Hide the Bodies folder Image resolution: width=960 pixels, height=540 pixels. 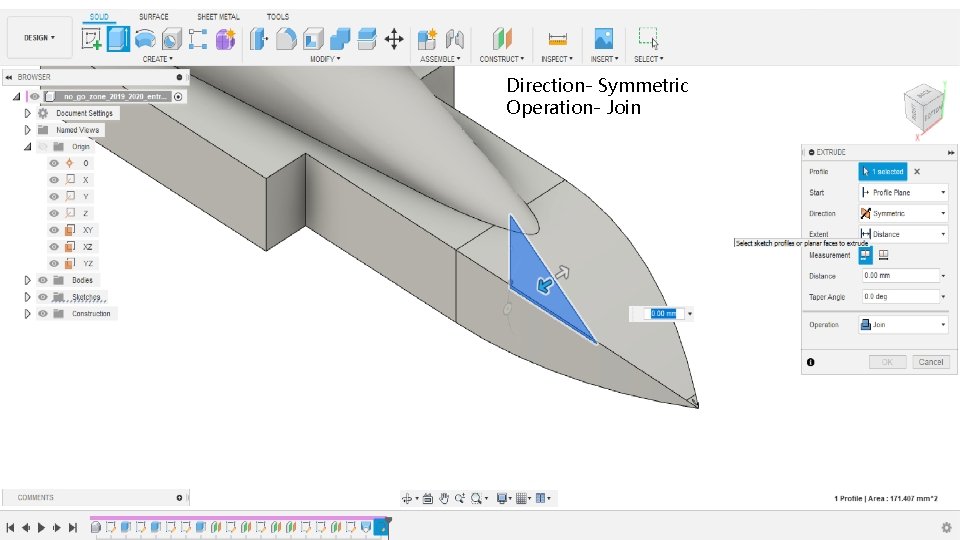(43, 280)
